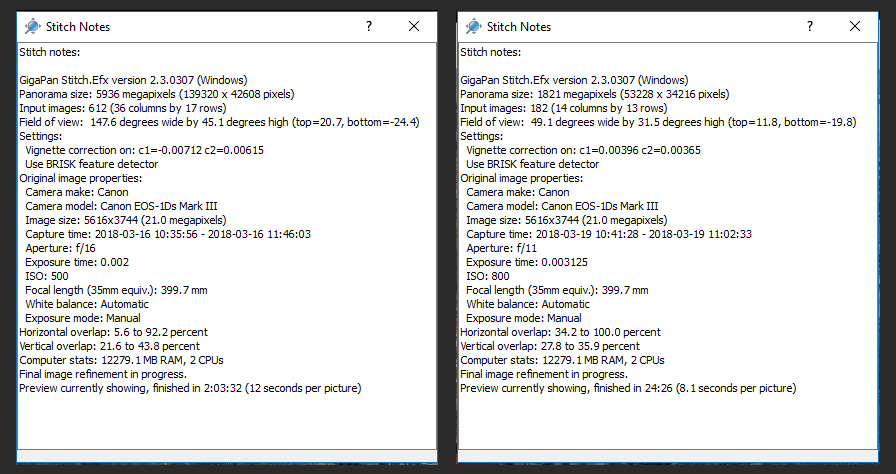Open help in the right Stitch Notes dialog

(809, 27)
